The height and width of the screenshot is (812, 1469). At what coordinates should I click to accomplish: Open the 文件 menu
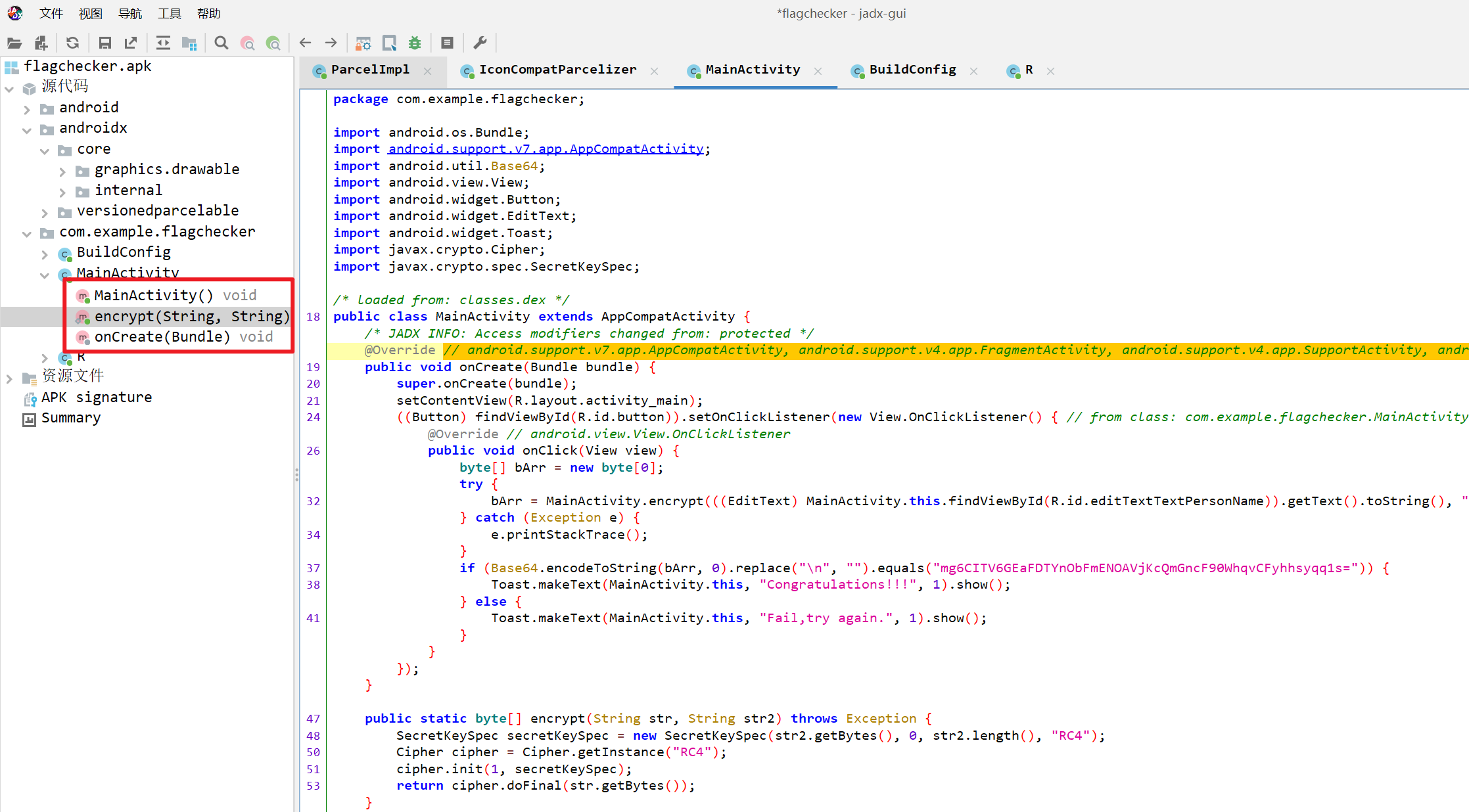(51, 13)
